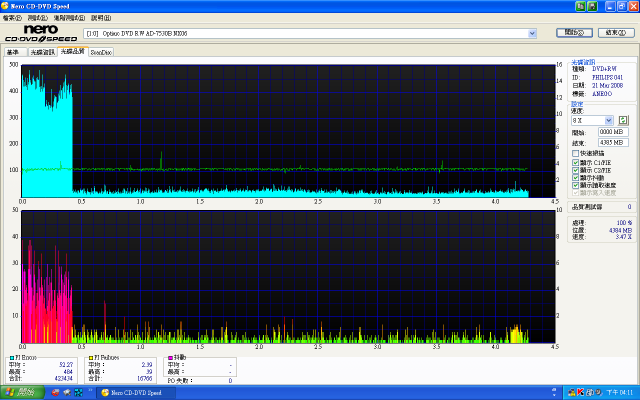Click the show desktop quick-launch icon
This screenshot has width=640, height=400.
click(x=67, y=392)
